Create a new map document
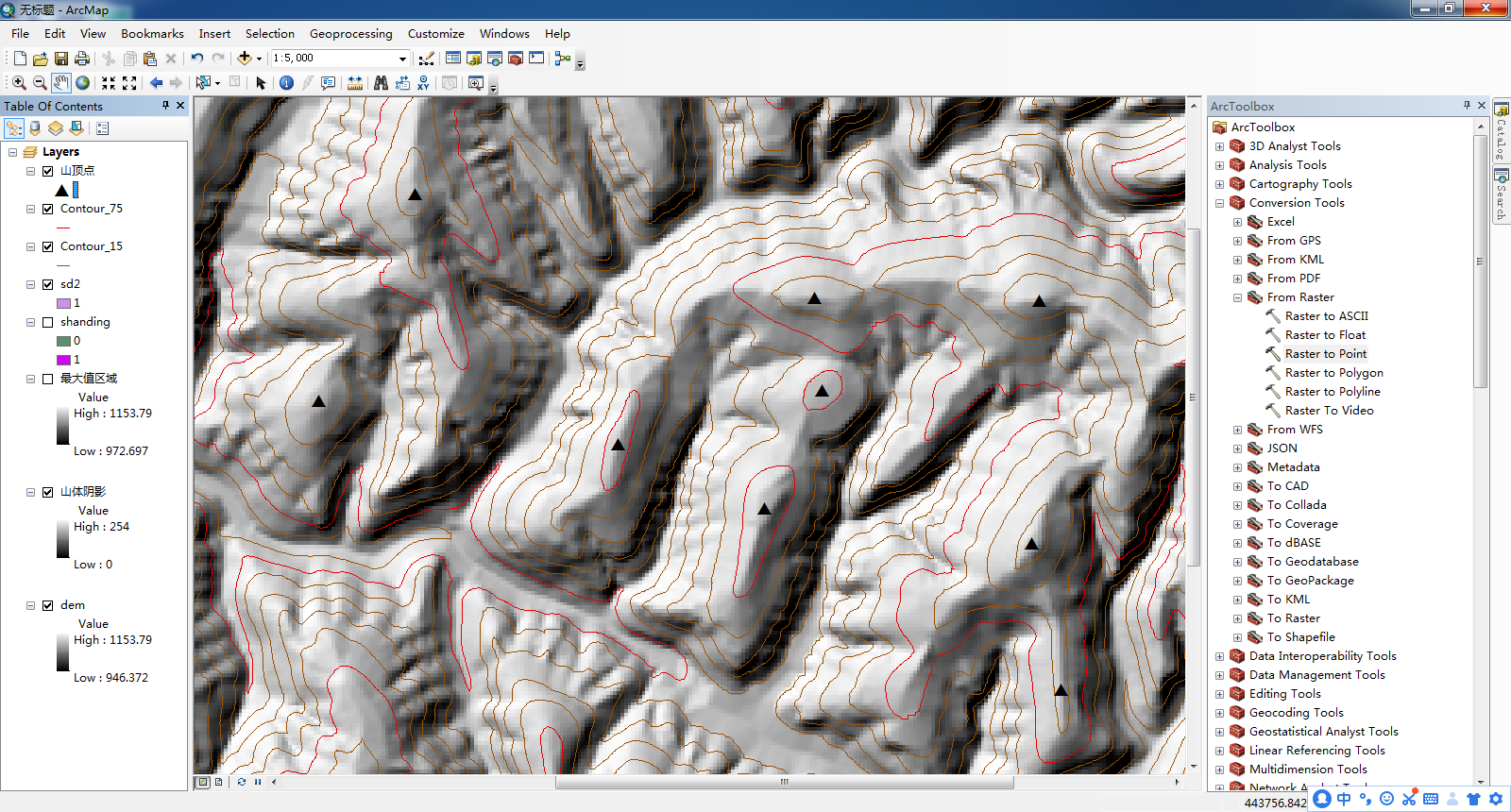Screen dimensions: 1511x812 [x=20, y=59]
